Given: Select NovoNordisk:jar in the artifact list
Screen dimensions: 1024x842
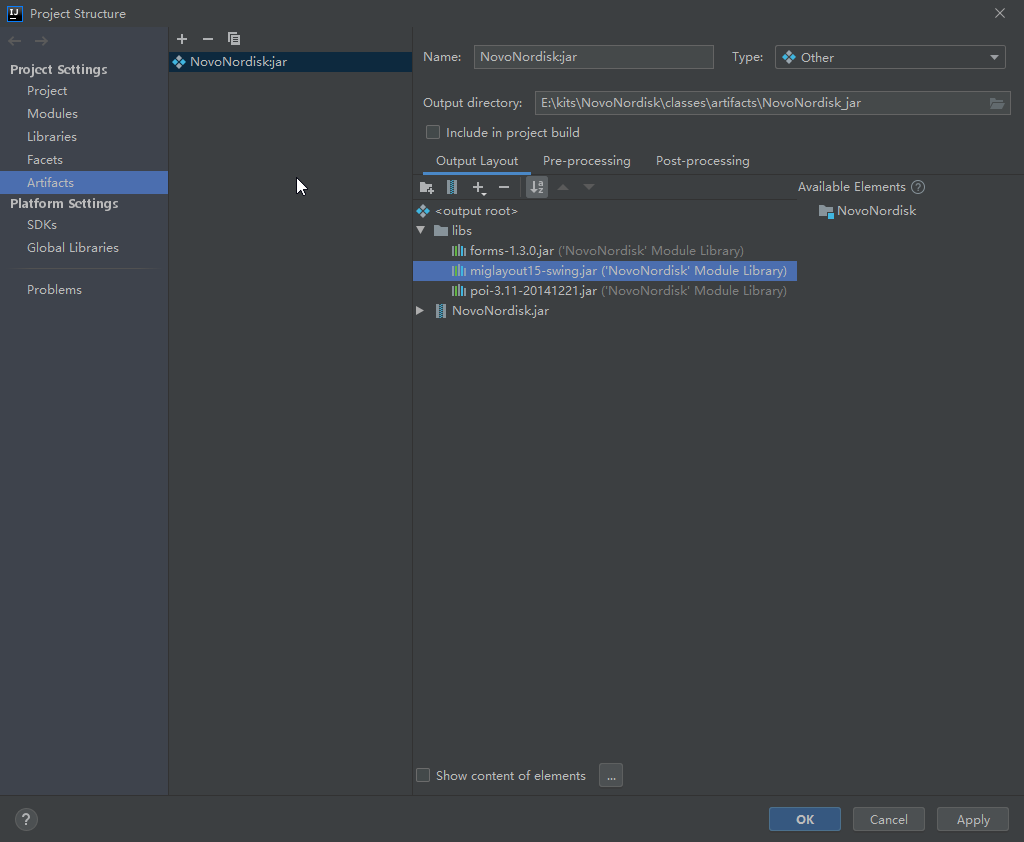Looking at the screenshot, I should point(290,62).
